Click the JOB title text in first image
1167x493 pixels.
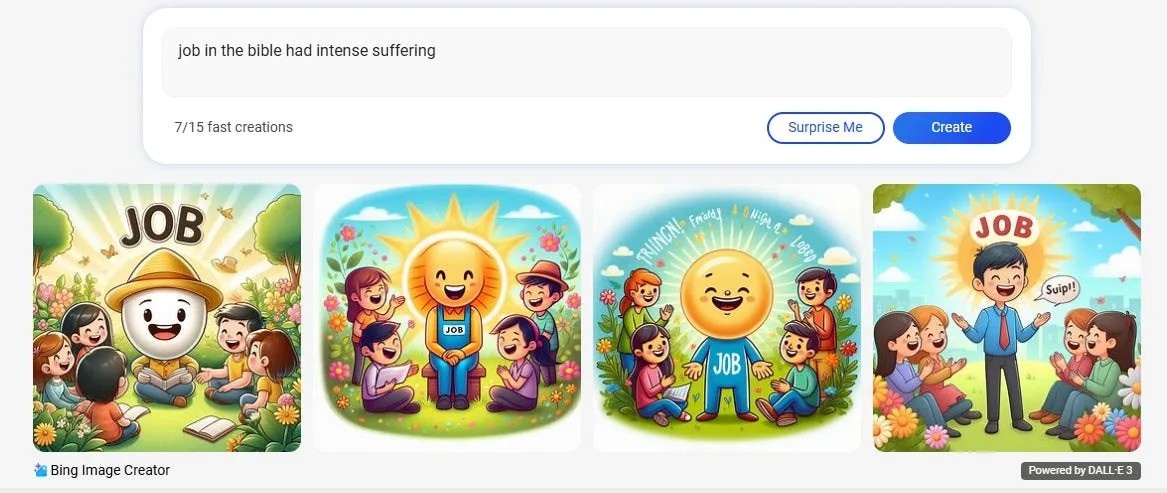(x=162, y=226)
